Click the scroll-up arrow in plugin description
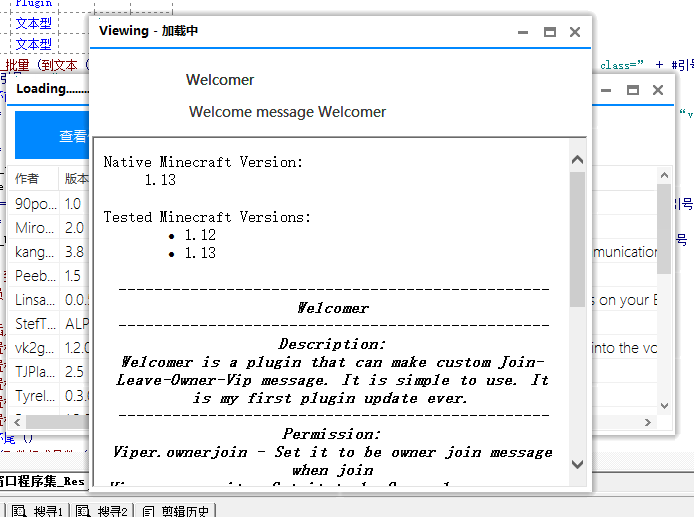 pos(577,159)
